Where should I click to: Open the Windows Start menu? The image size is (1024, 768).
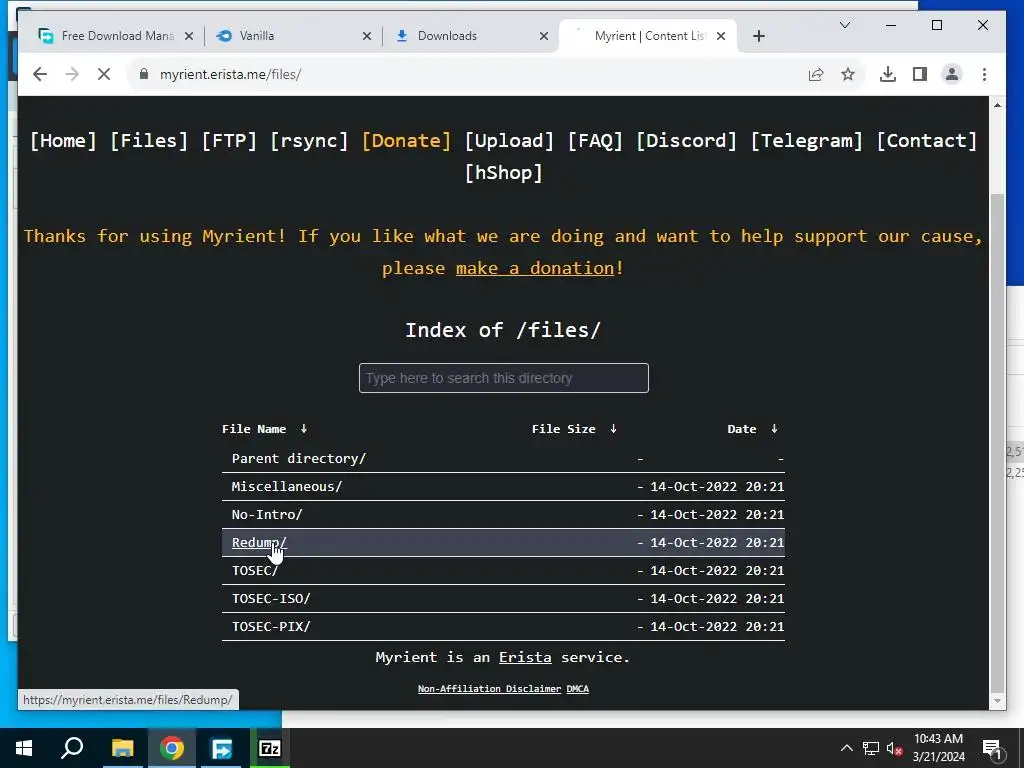pyautogui.click(x=24, y=748)
